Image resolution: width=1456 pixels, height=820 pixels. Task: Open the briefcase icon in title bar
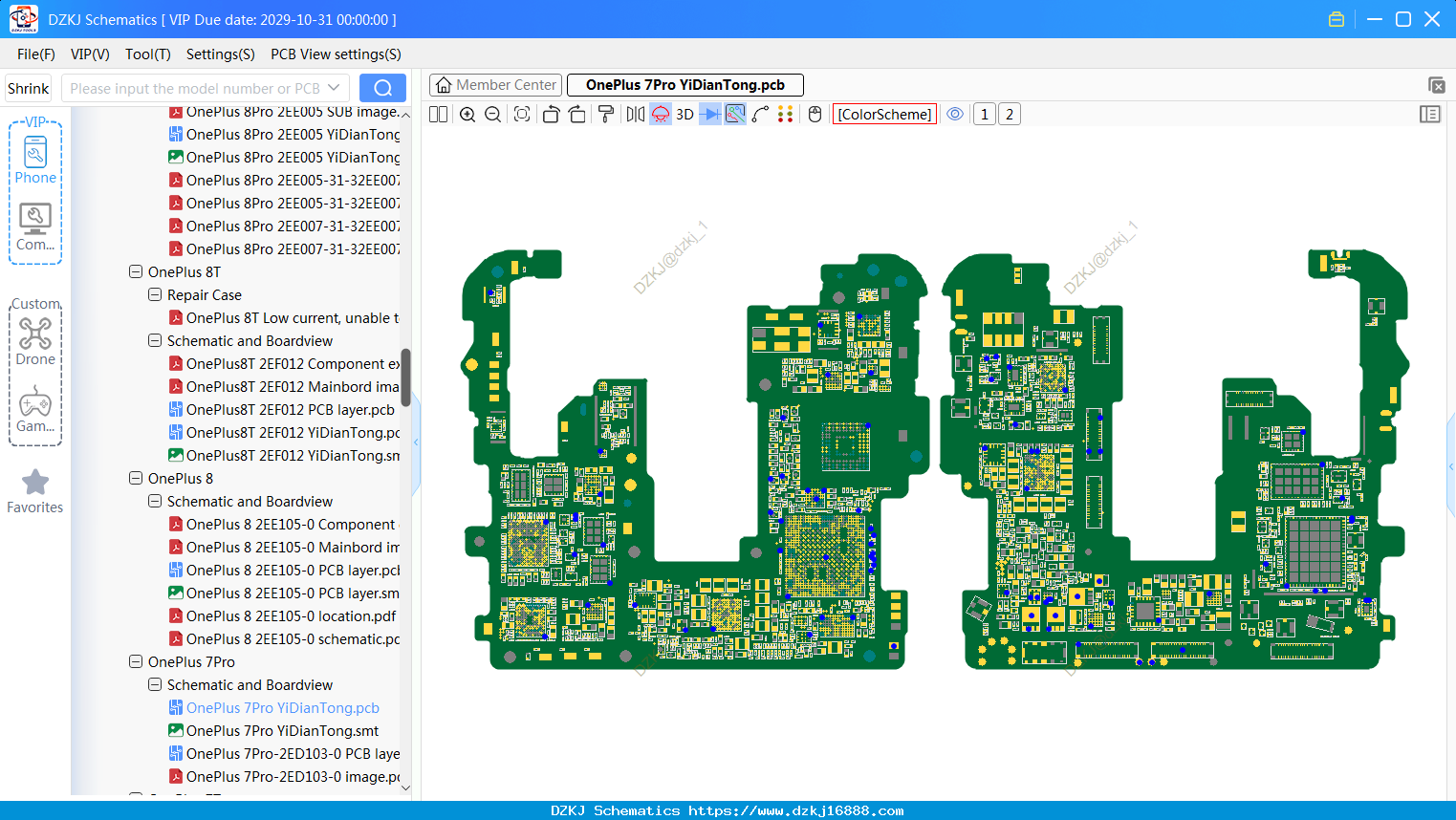click(1336, 19)
